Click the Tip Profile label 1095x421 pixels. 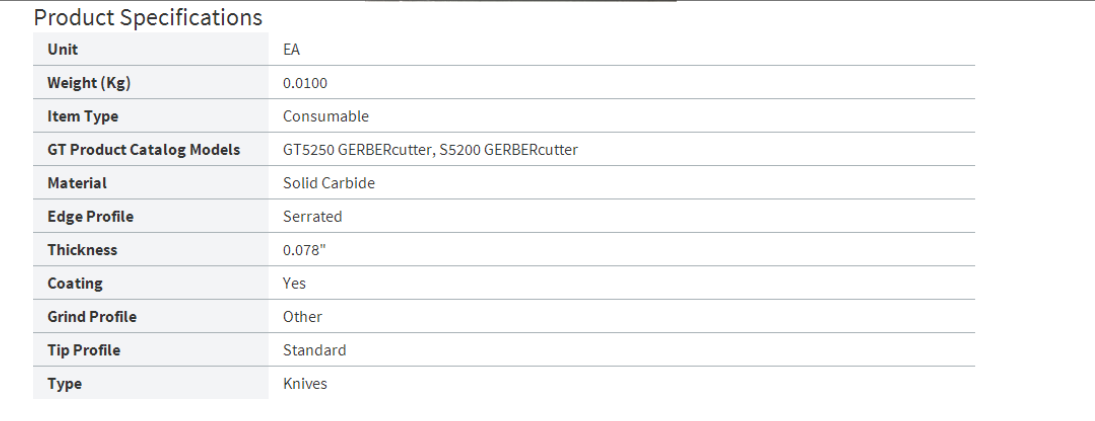tap(84, 350)
